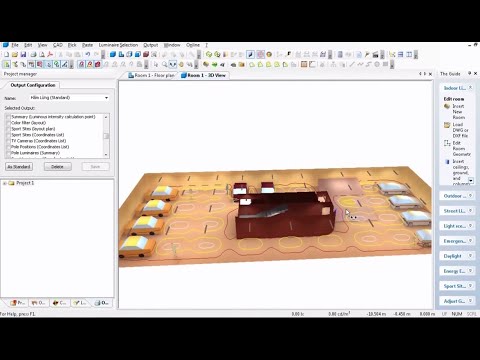Click the As Standard button

(19, 166)
